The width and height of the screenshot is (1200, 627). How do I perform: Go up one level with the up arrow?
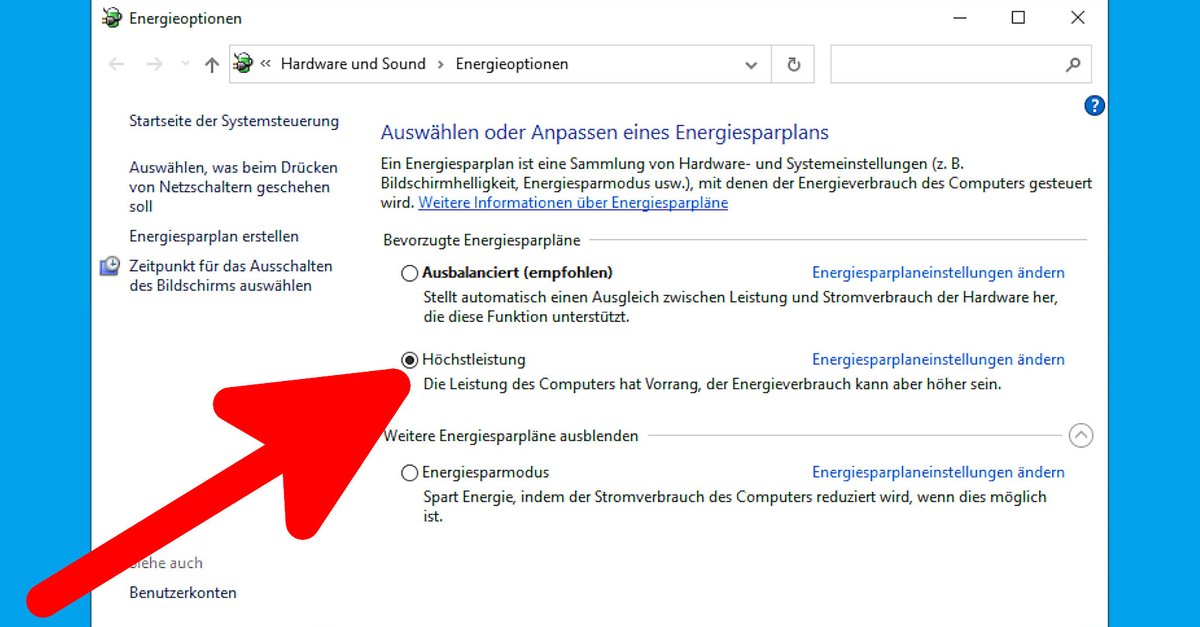pyautogui.click(x=211, y=63)
